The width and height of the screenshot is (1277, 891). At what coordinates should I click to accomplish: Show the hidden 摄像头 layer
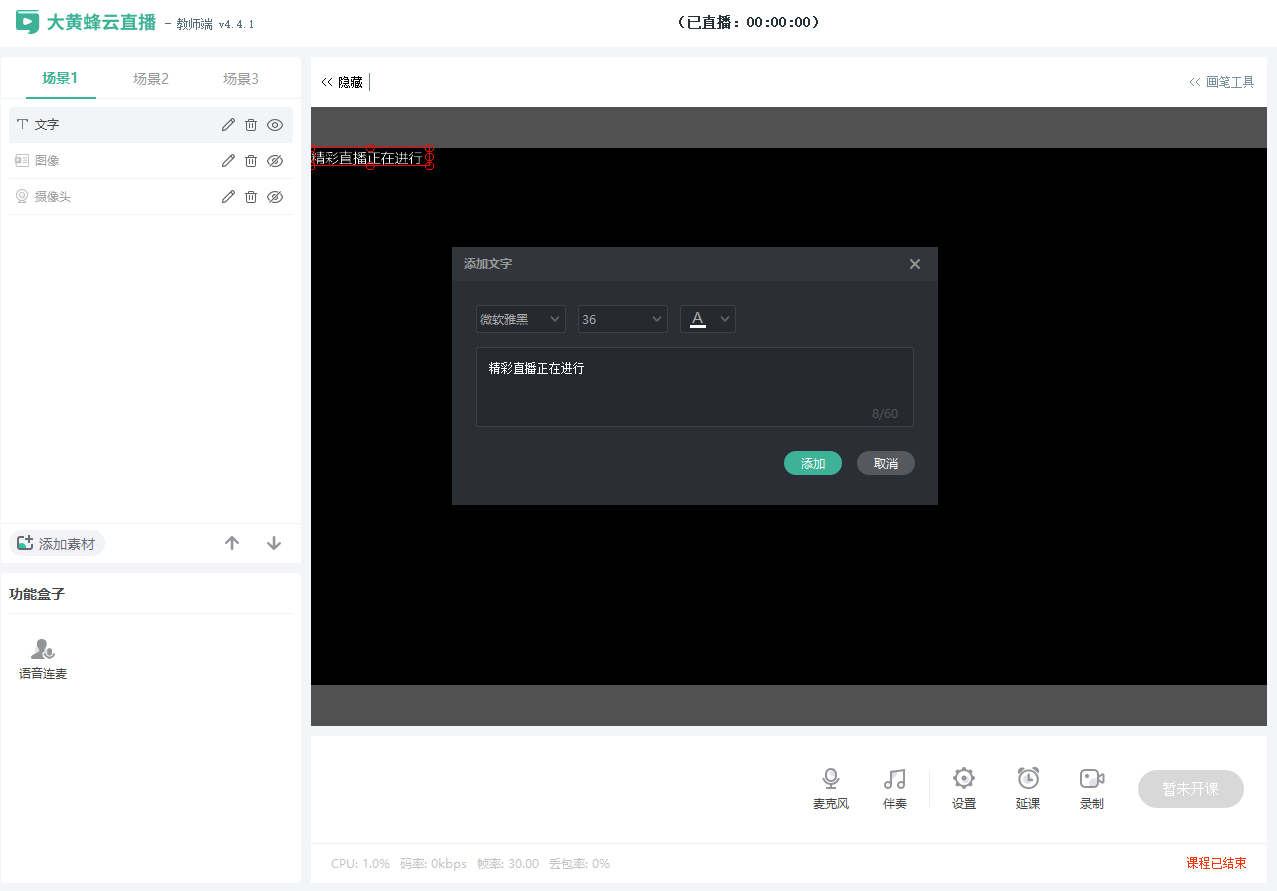coord(275,197)
